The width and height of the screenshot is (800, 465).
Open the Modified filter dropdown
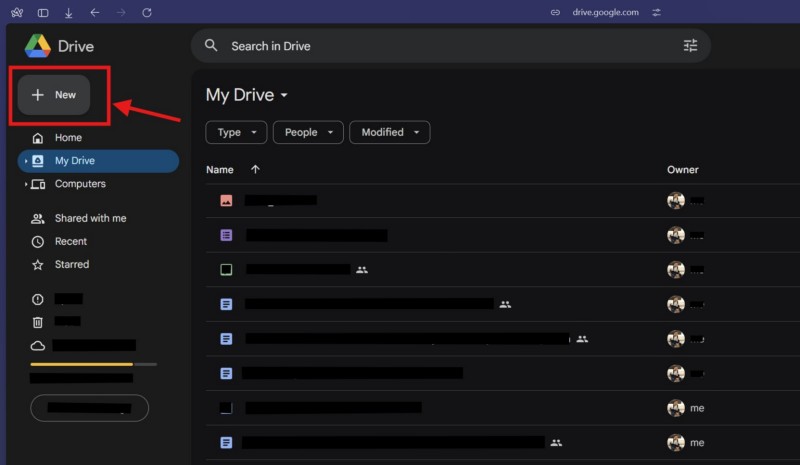pyautogui.click(x=389, y=132)
